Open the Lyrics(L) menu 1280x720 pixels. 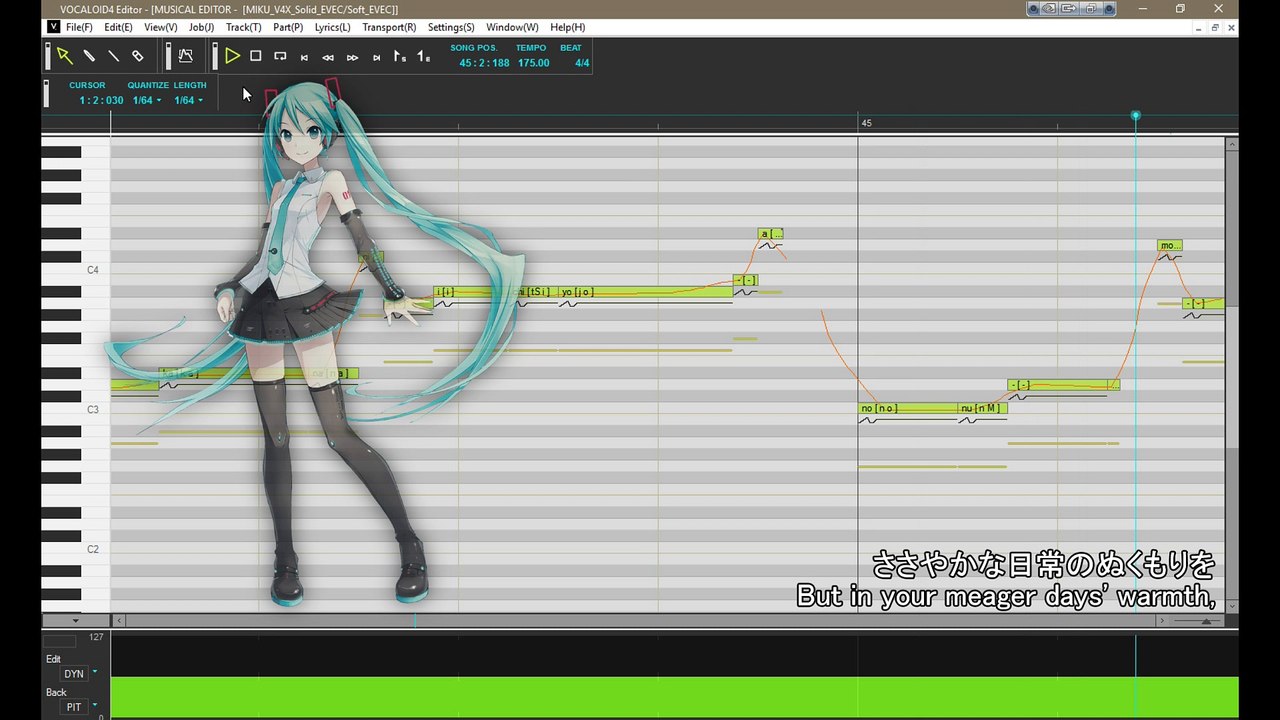(x=332, y=27)
